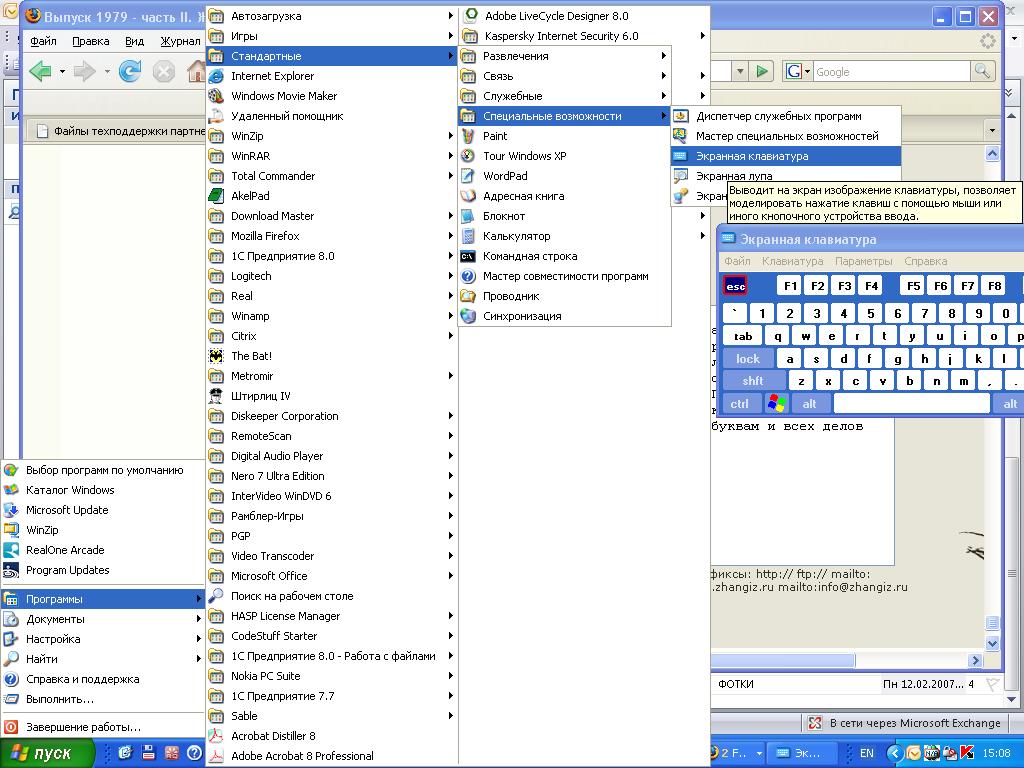1024x768 pixels.
Task: Open Штирлиц IV from Programs menu
Action: tap(331, 396)
